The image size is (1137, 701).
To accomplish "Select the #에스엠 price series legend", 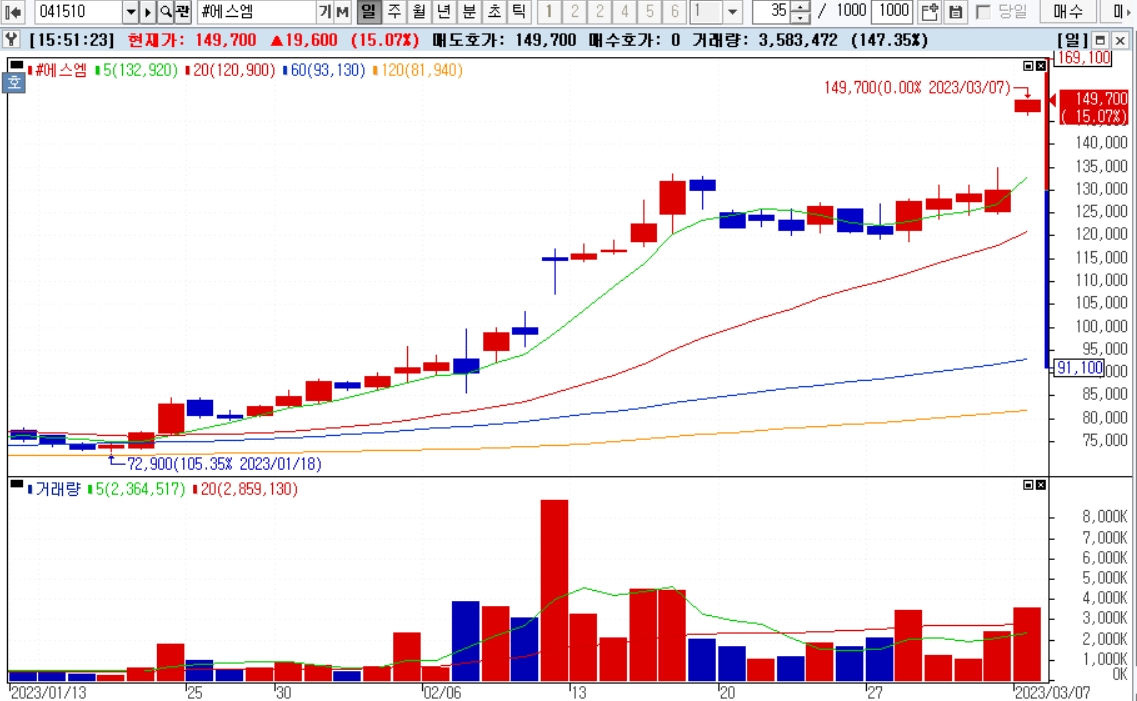I will (x=57, y=70).
